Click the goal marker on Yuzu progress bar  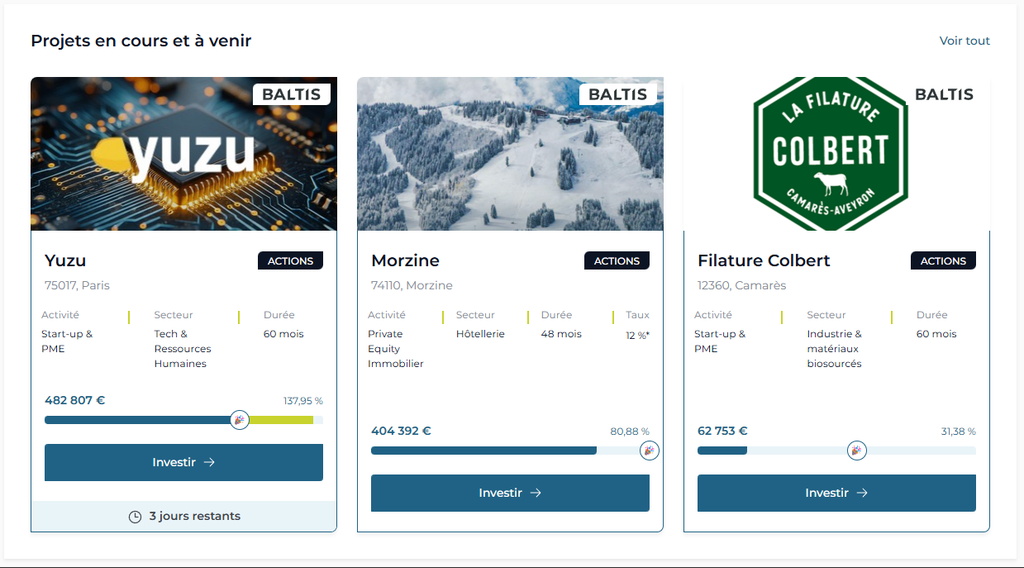[x=240, y=420]
